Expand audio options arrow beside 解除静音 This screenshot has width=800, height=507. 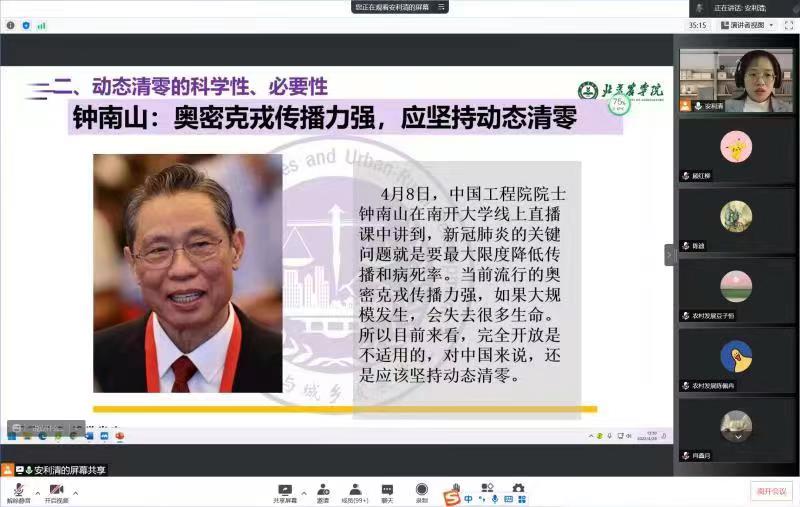click(x=38, y=493)
